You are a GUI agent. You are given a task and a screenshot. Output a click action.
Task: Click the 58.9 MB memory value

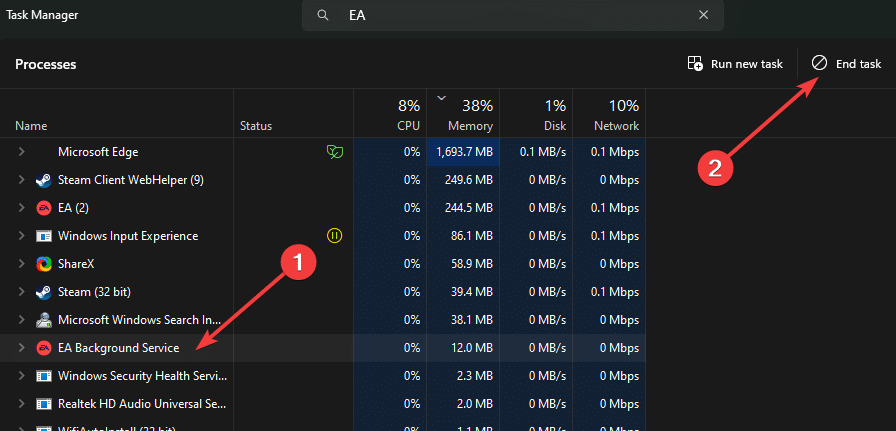click(x=471, y=264)
